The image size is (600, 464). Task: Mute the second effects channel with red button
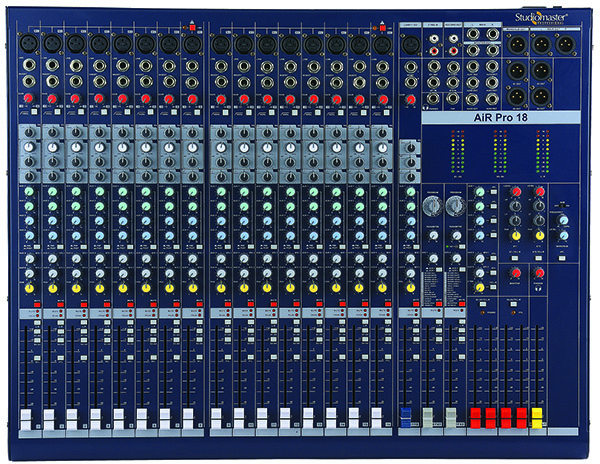click(x=462, y=304)
